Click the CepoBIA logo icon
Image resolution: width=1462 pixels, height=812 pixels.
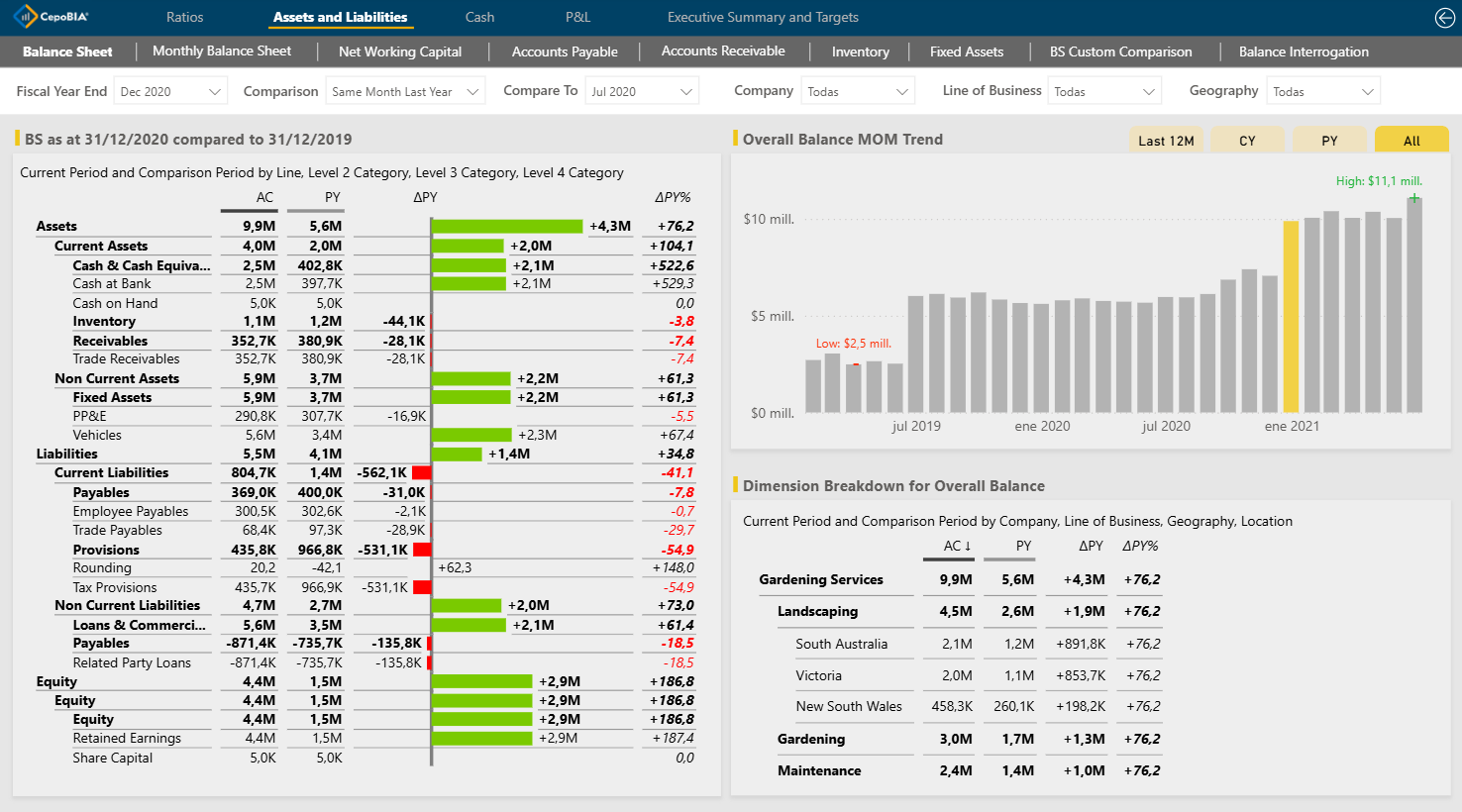pos(25,17)
